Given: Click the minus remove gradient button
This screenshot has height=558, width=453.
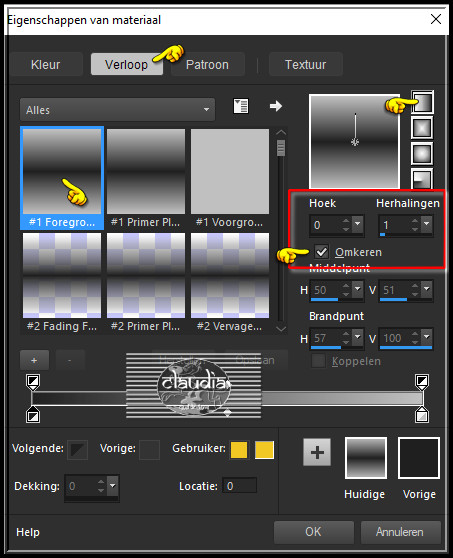Looking at the screenshot, I should coord(70,360).
